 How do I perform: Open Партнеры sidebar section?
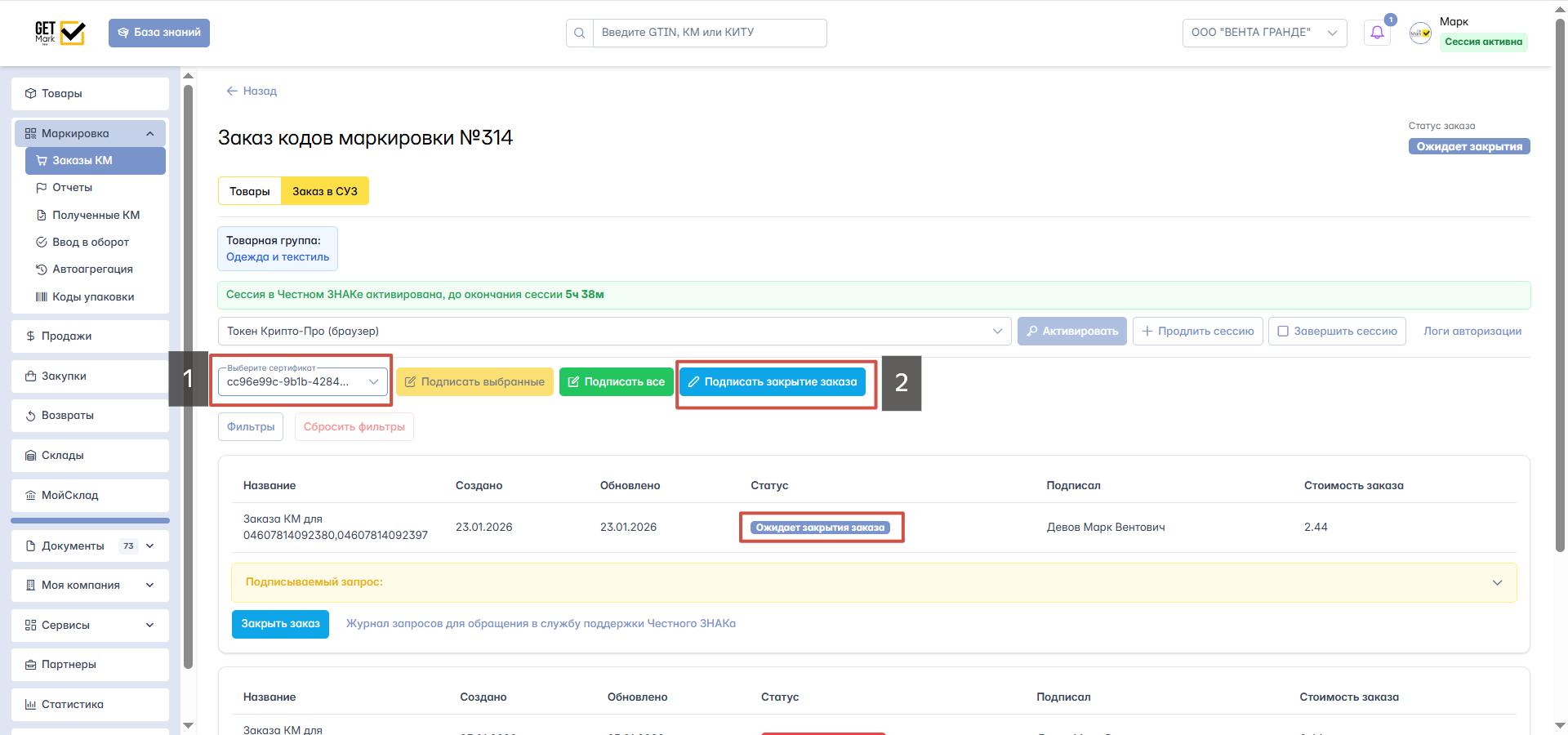[x=90, y=665]
